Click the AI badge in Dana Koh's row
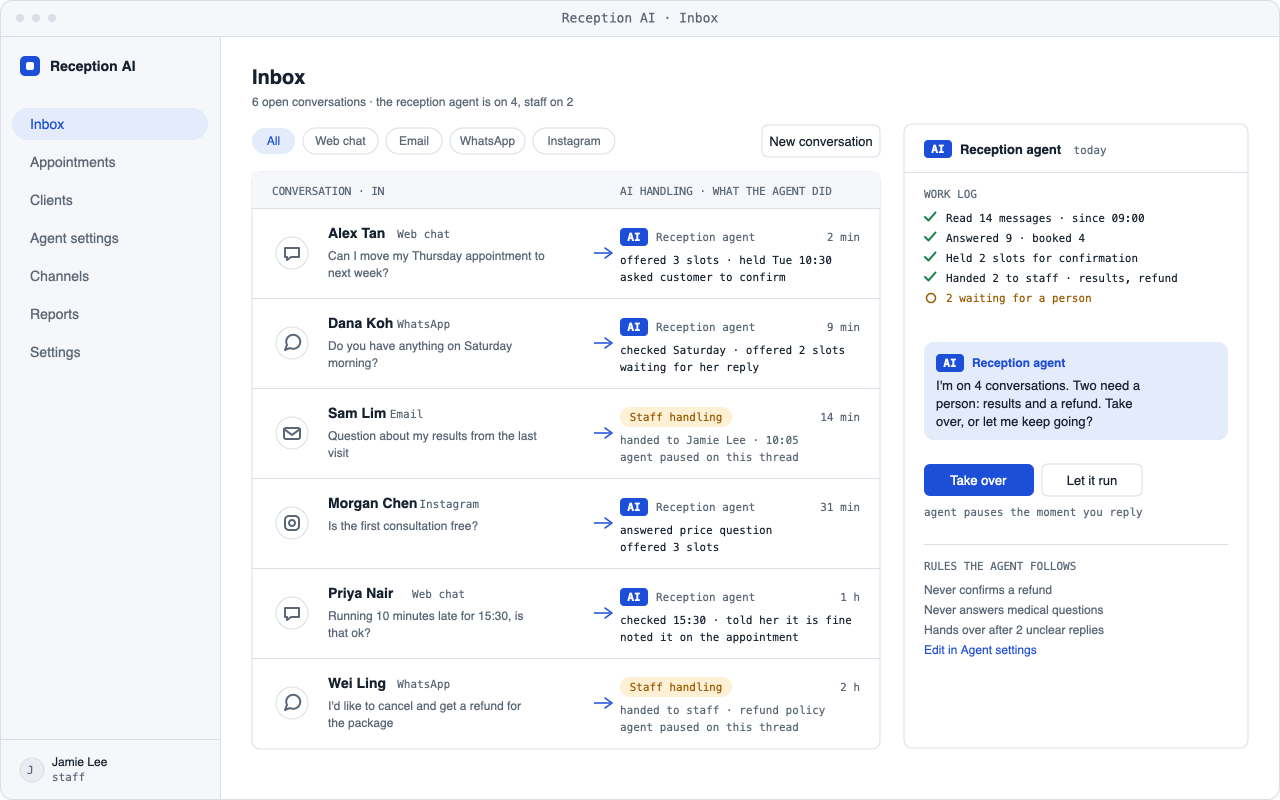 [x=633, y=327]
